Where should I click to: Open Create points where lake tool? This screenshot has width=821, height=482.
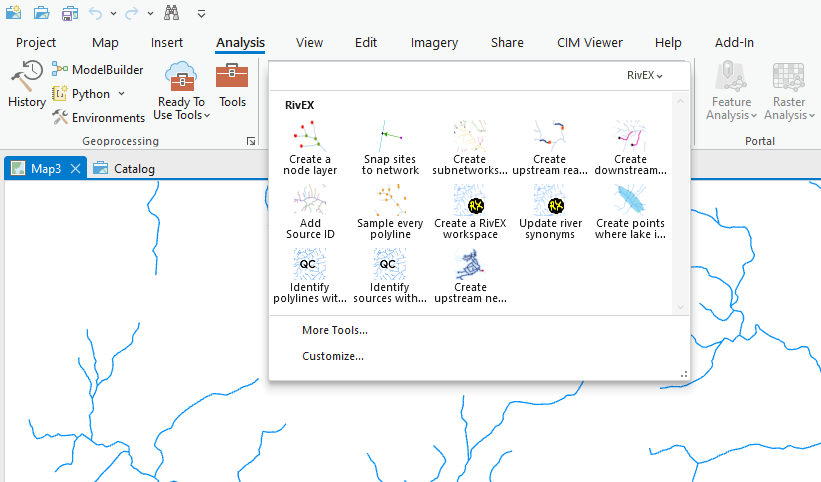[x=630, y=211]
